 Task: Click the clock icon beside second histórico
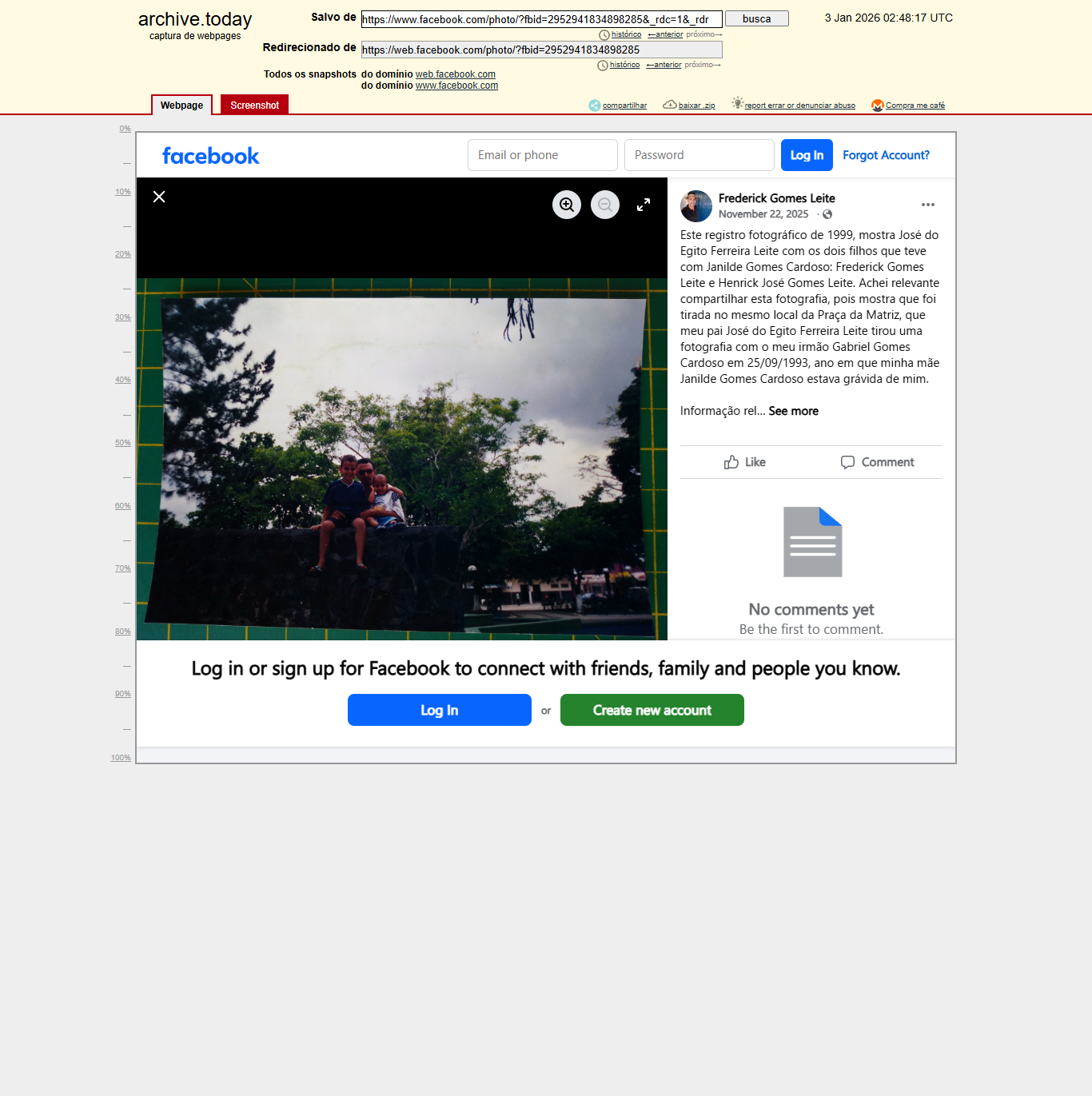click(603, 66)
